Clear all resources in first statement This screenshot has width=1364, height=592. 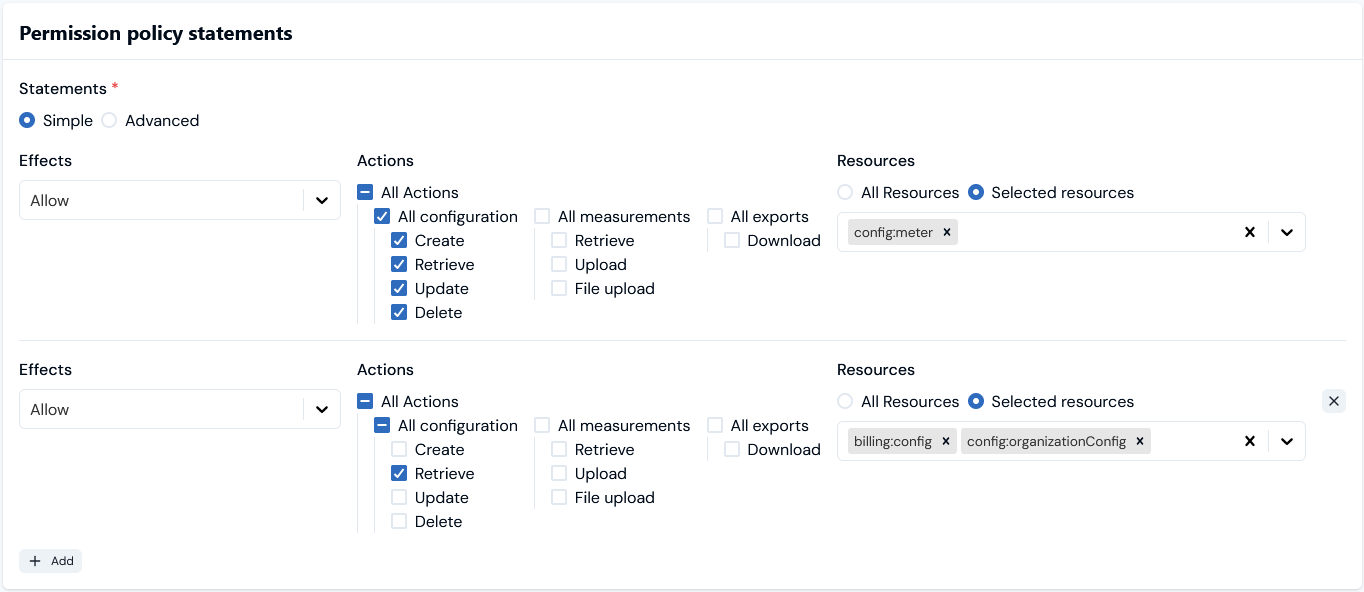click(1249, 233)
